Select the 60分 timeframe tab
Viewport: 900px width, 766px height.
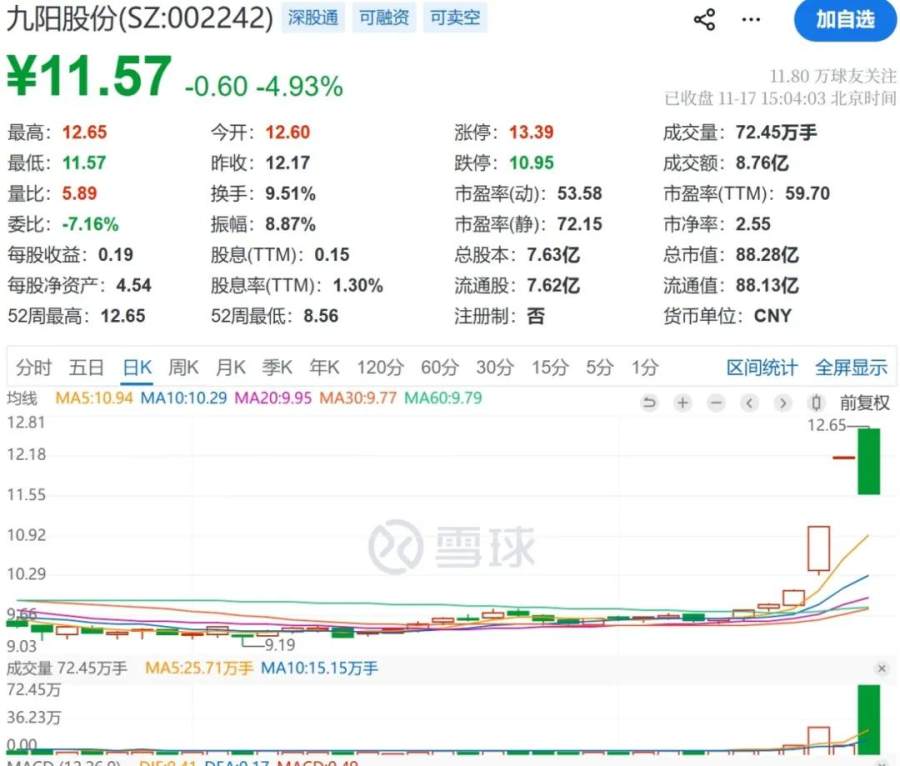(x=439, y=367)
